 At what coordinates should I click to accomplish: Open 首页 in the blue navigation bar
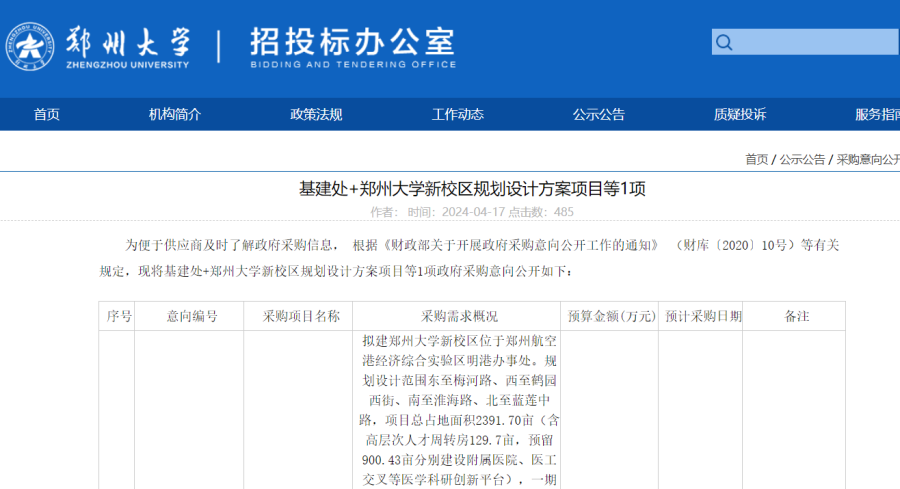click(x=47, y=114)
